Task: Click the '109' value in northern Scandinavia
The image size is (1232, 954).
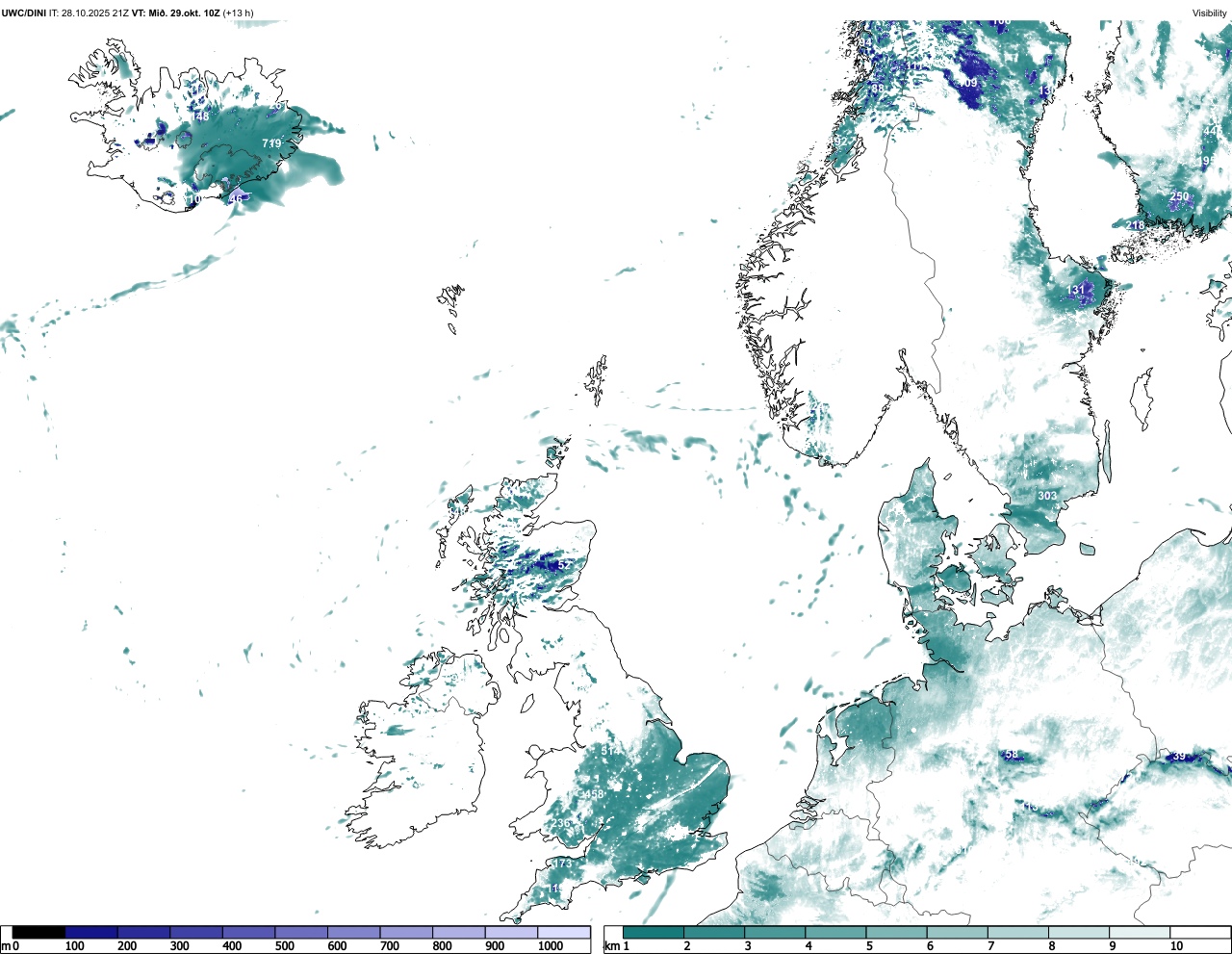Action: coord(967,83)
